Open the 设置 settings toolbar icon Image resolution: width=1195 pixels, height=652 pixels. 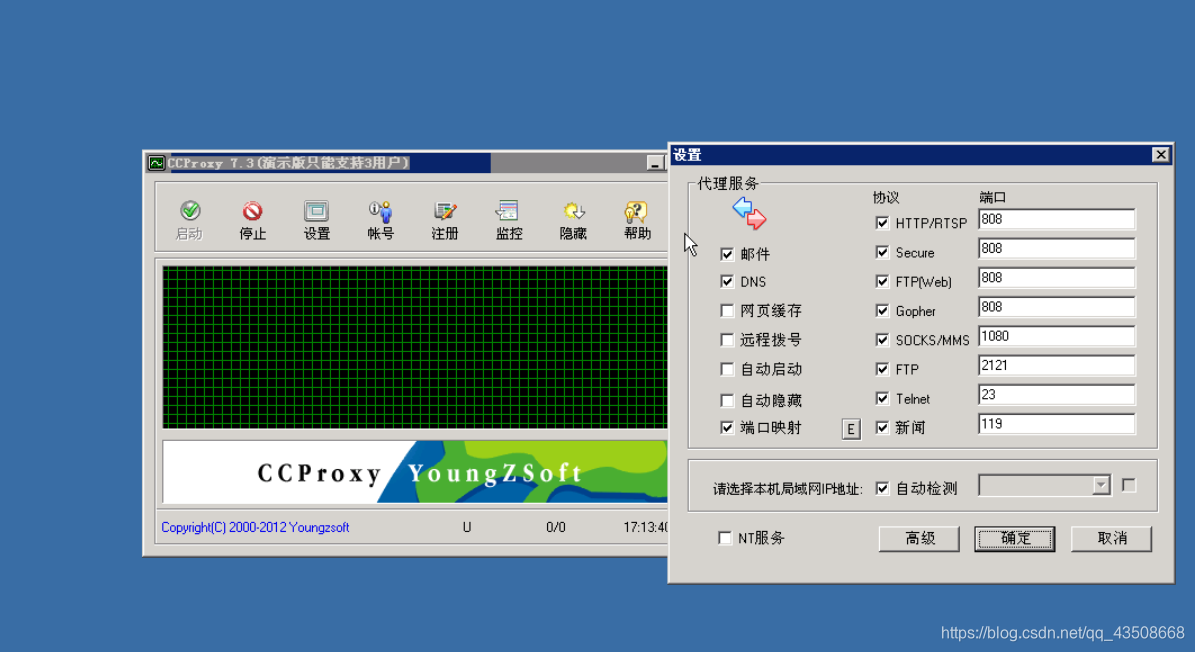[x=316, y=220]
